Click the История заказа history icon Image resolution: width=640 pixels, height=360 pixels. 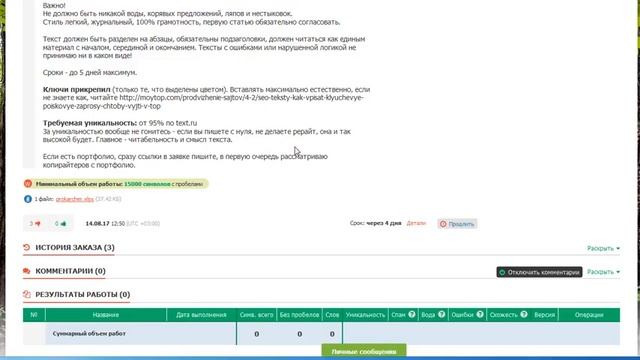(27, 247)
